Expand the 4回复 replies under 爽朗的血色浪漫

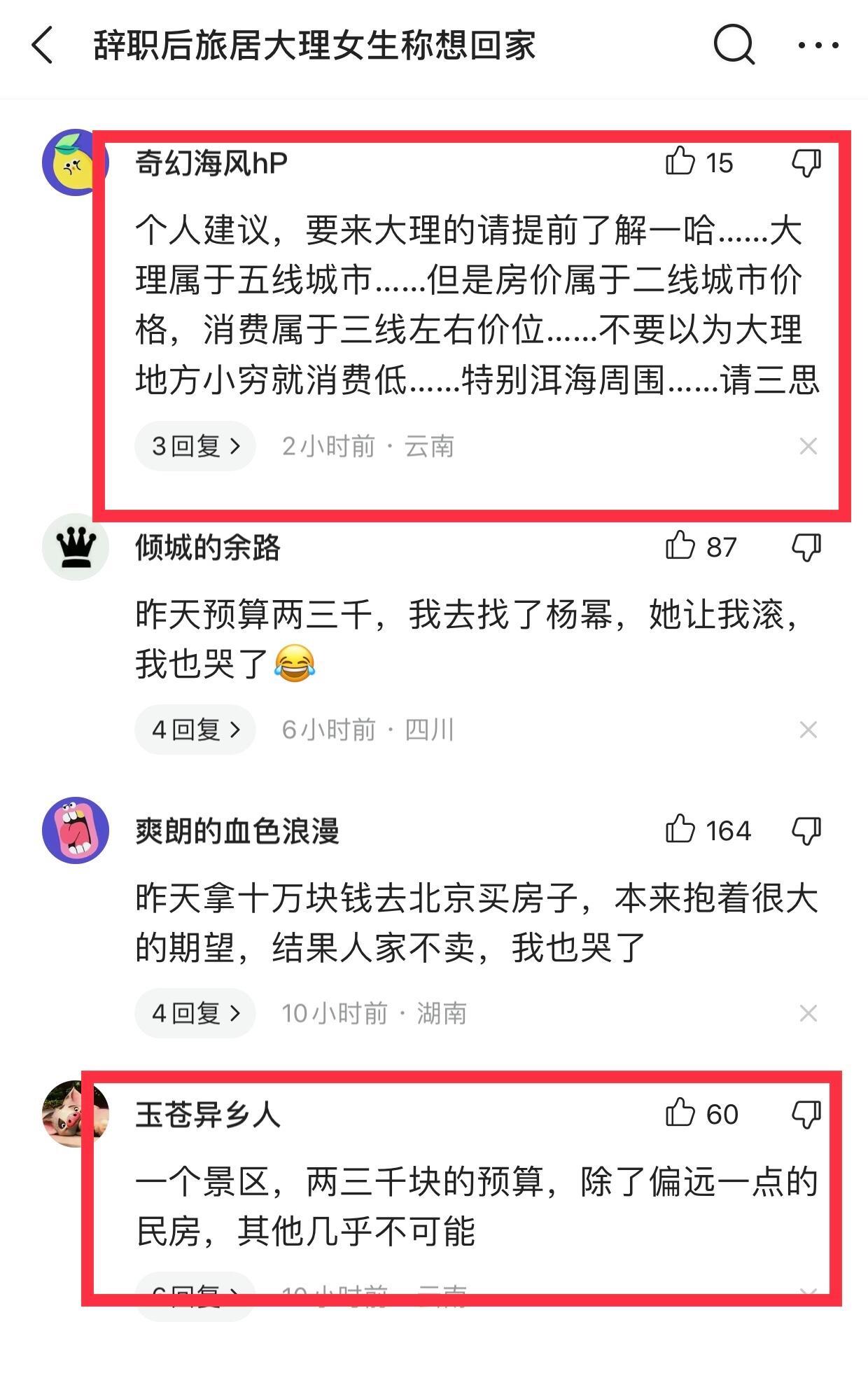pos(195,1013)
